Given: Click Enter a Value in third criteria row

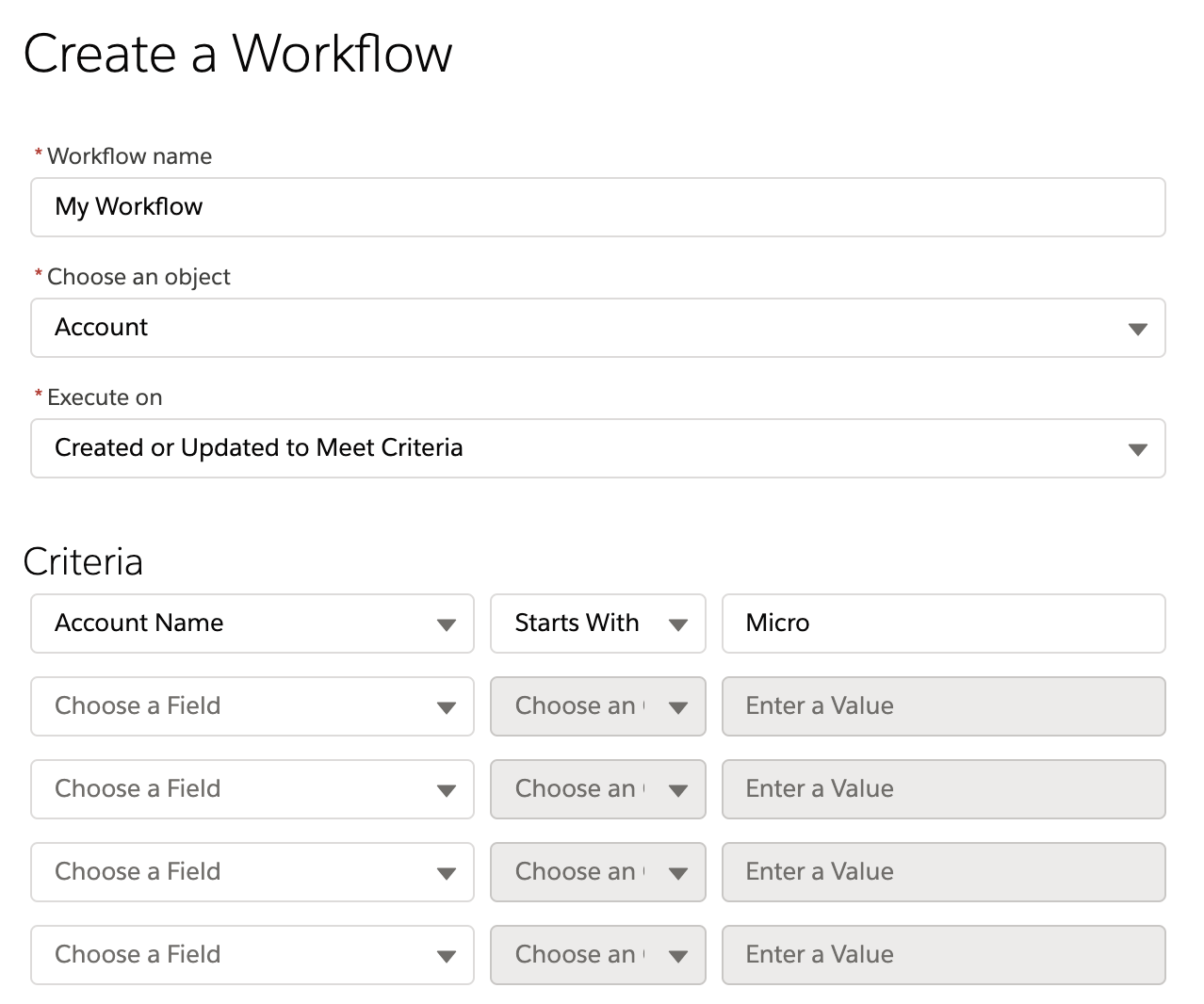Looking at the screenshot, I should click(943, 789).
